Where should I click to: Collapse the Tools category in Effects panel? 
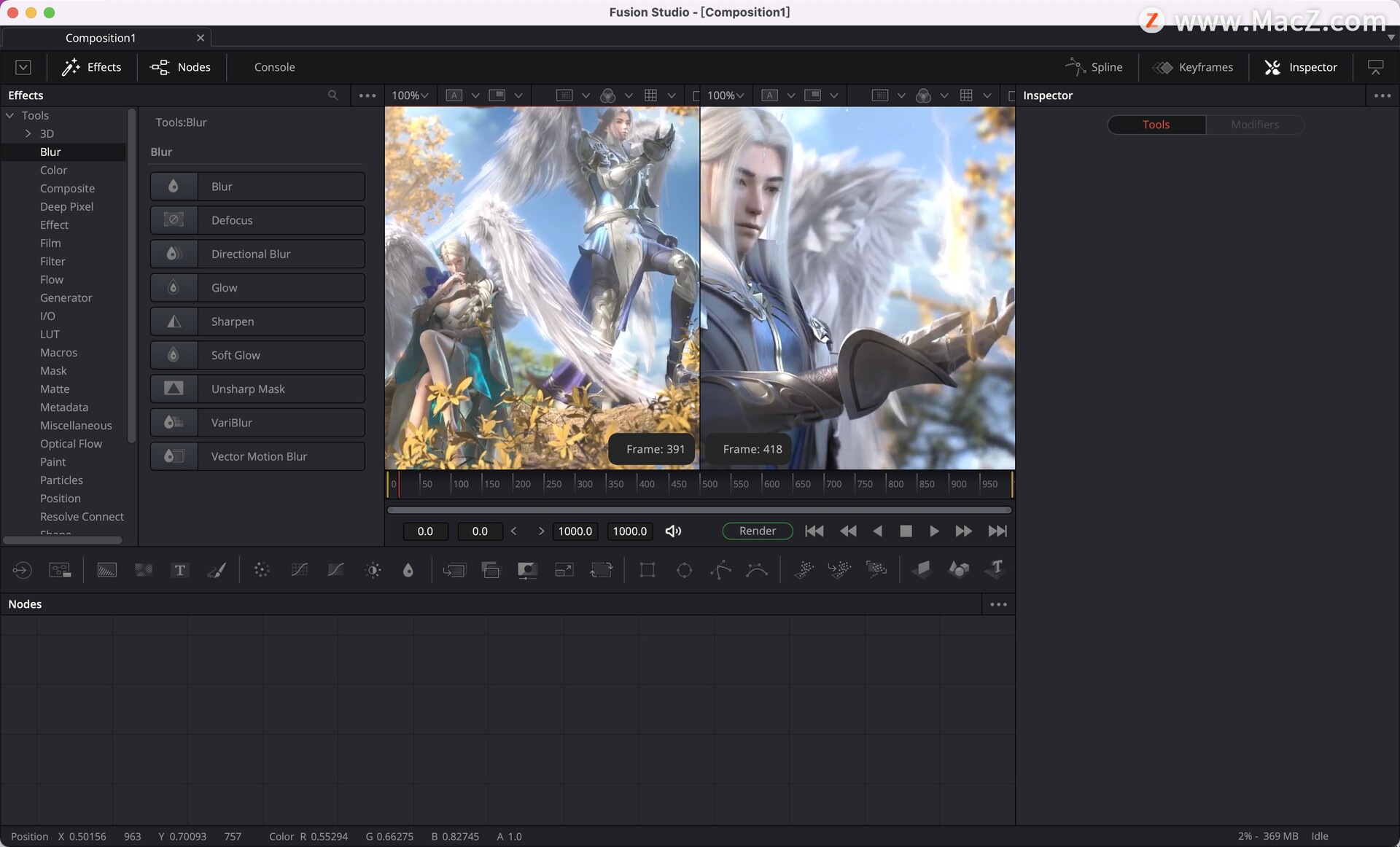(x=10, y=115)
